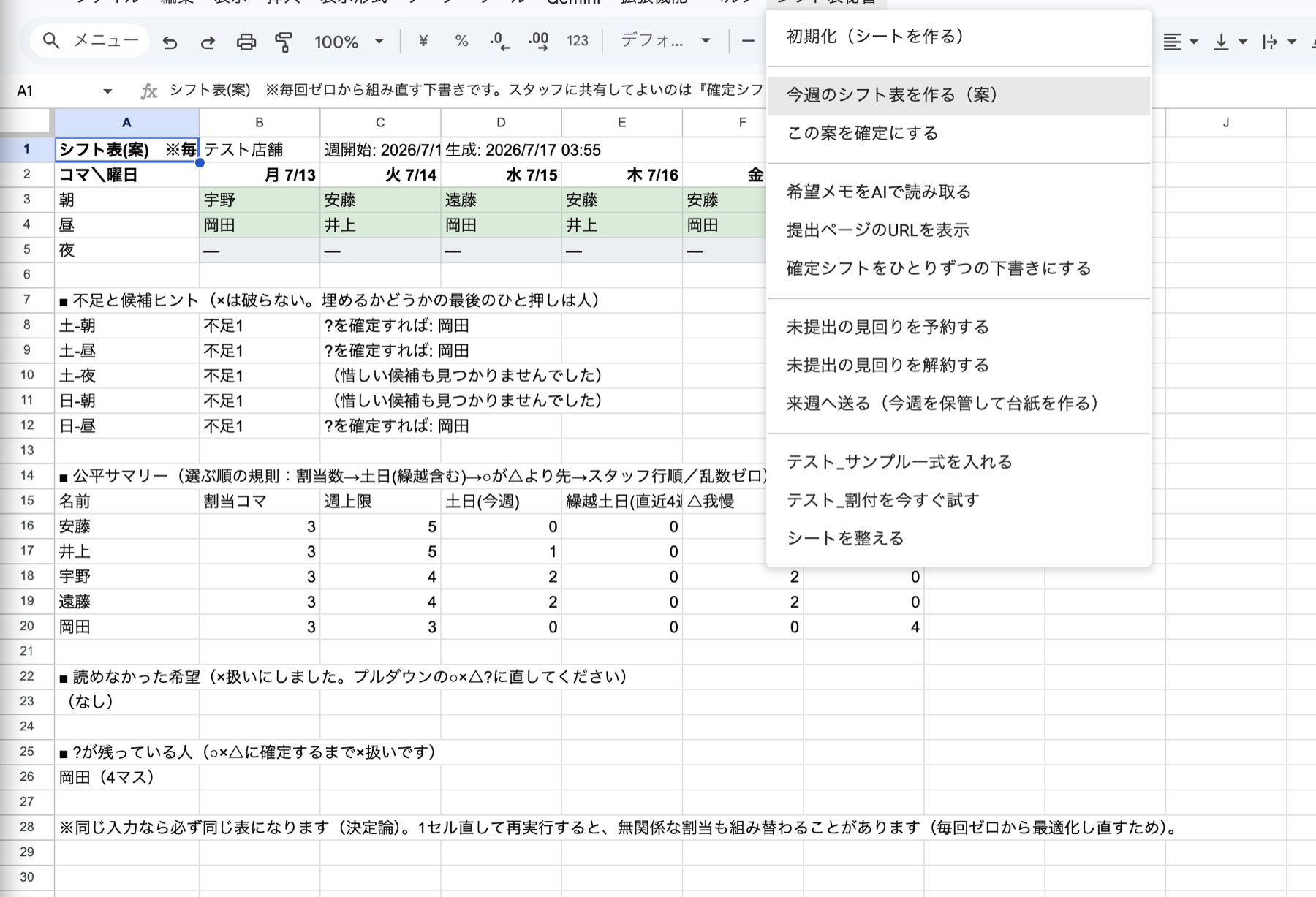This screenshot has height=897, width=1316.
Task: Decrease decimal places icon
Action: [x=499, y=42]
